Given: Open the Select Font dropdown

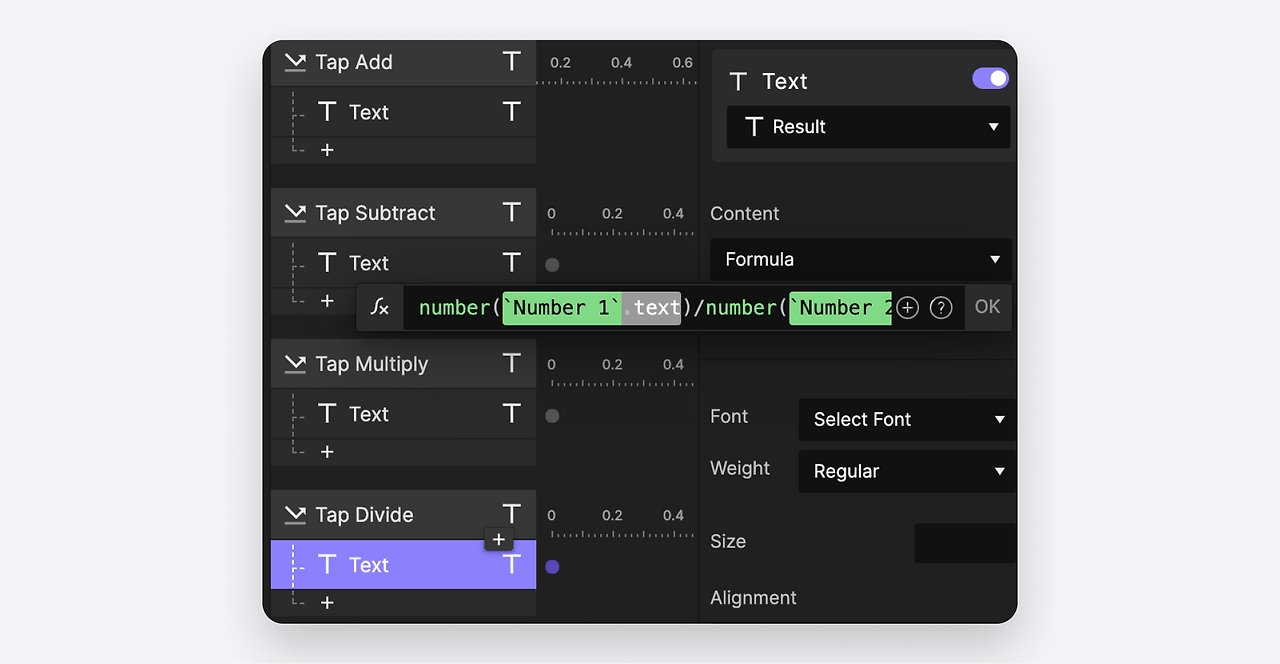Looking at the screenshot, I should pyautogui.click(x=907, y=420).
